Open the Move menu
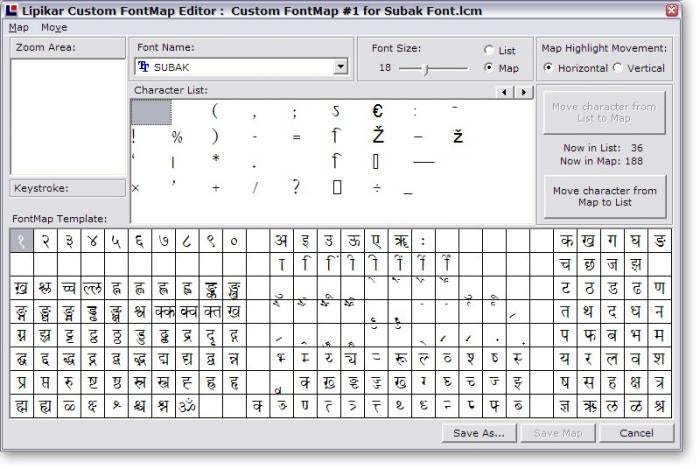The height and width of the screenshot is (469, 700). coord(54,28)
